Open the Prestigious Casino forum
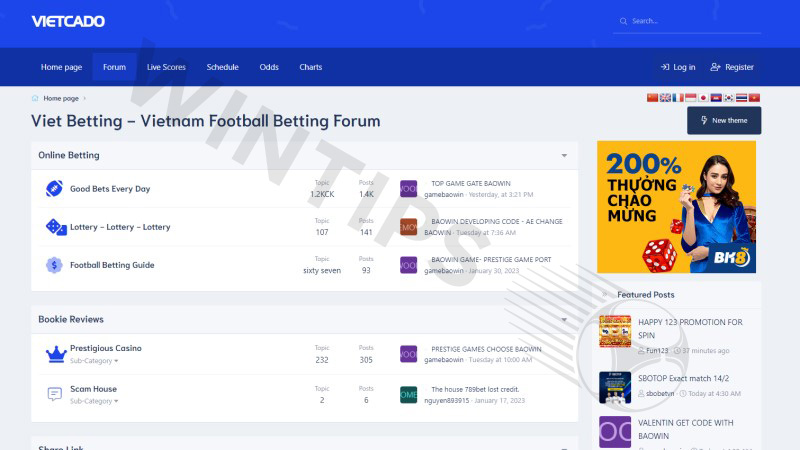The image size is (800, 450). click(x=106, y=348)
